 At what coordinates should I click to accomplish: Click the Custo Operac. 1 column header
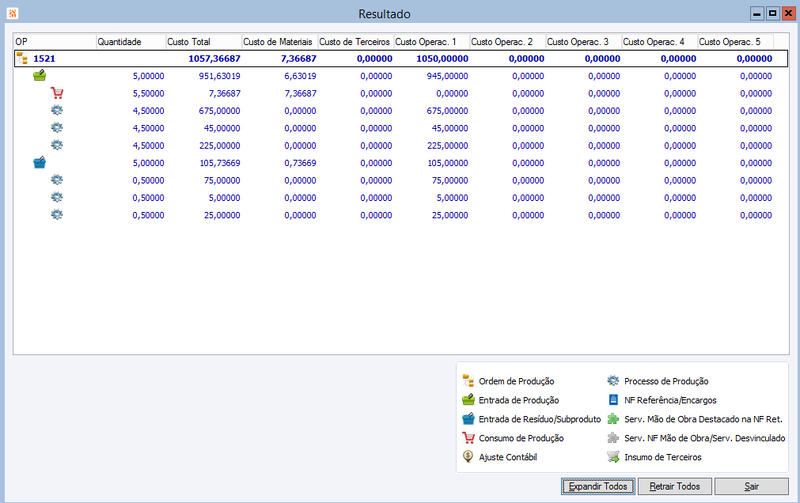click(431, 42)
